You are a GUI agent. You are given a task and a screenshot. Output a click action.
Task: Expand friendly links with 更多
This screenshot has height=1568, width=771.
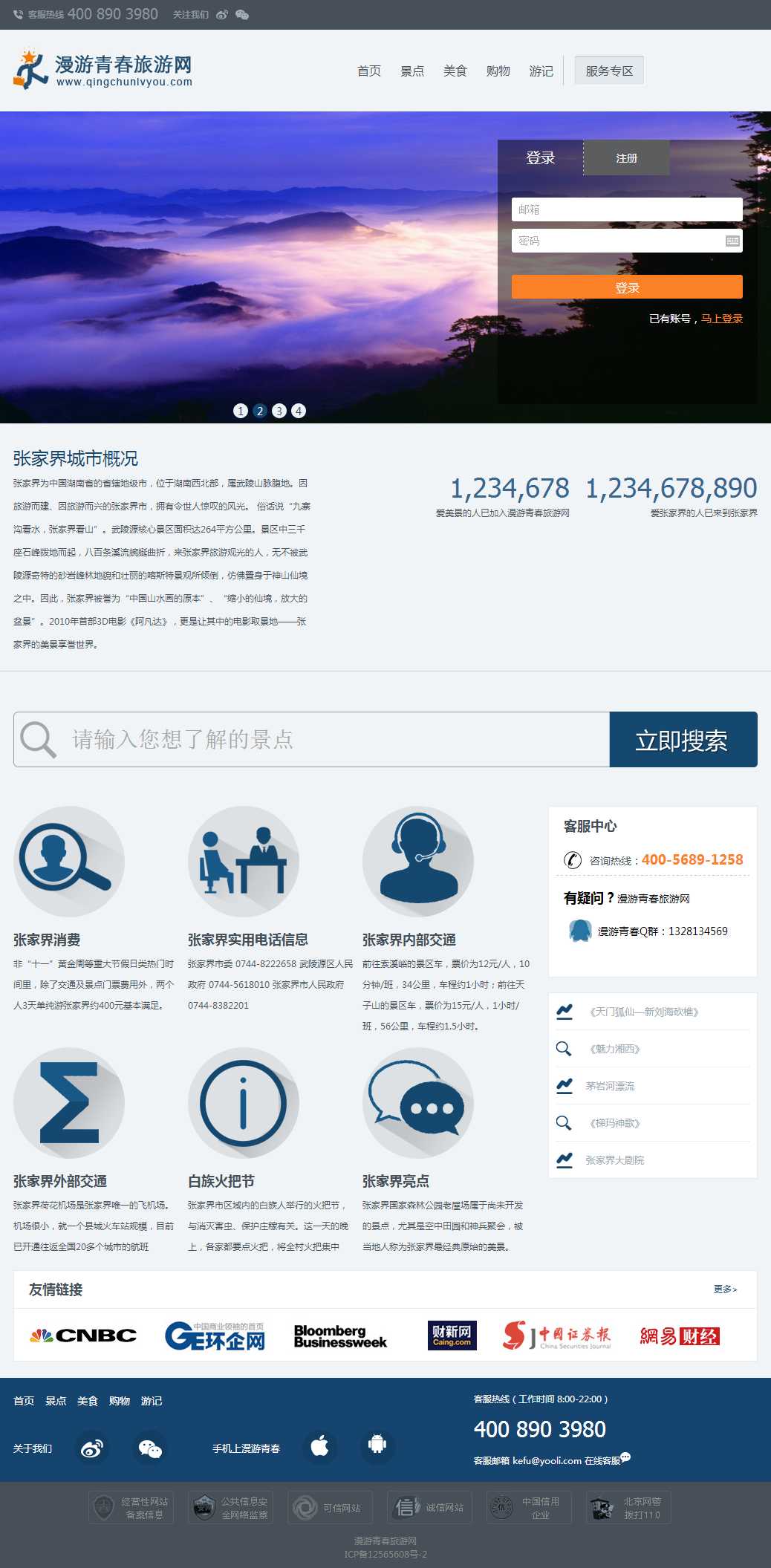[725, 1289]
